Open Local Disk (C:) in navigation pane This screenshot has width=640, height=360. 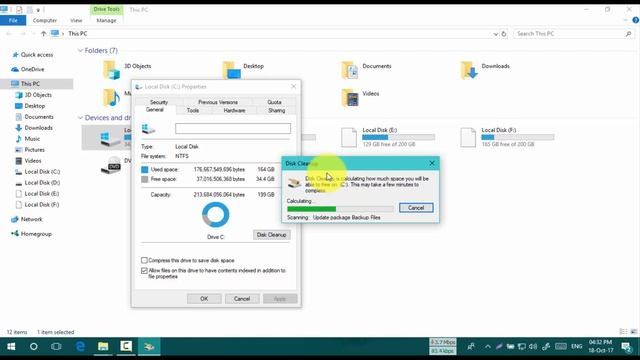point(42,172)
